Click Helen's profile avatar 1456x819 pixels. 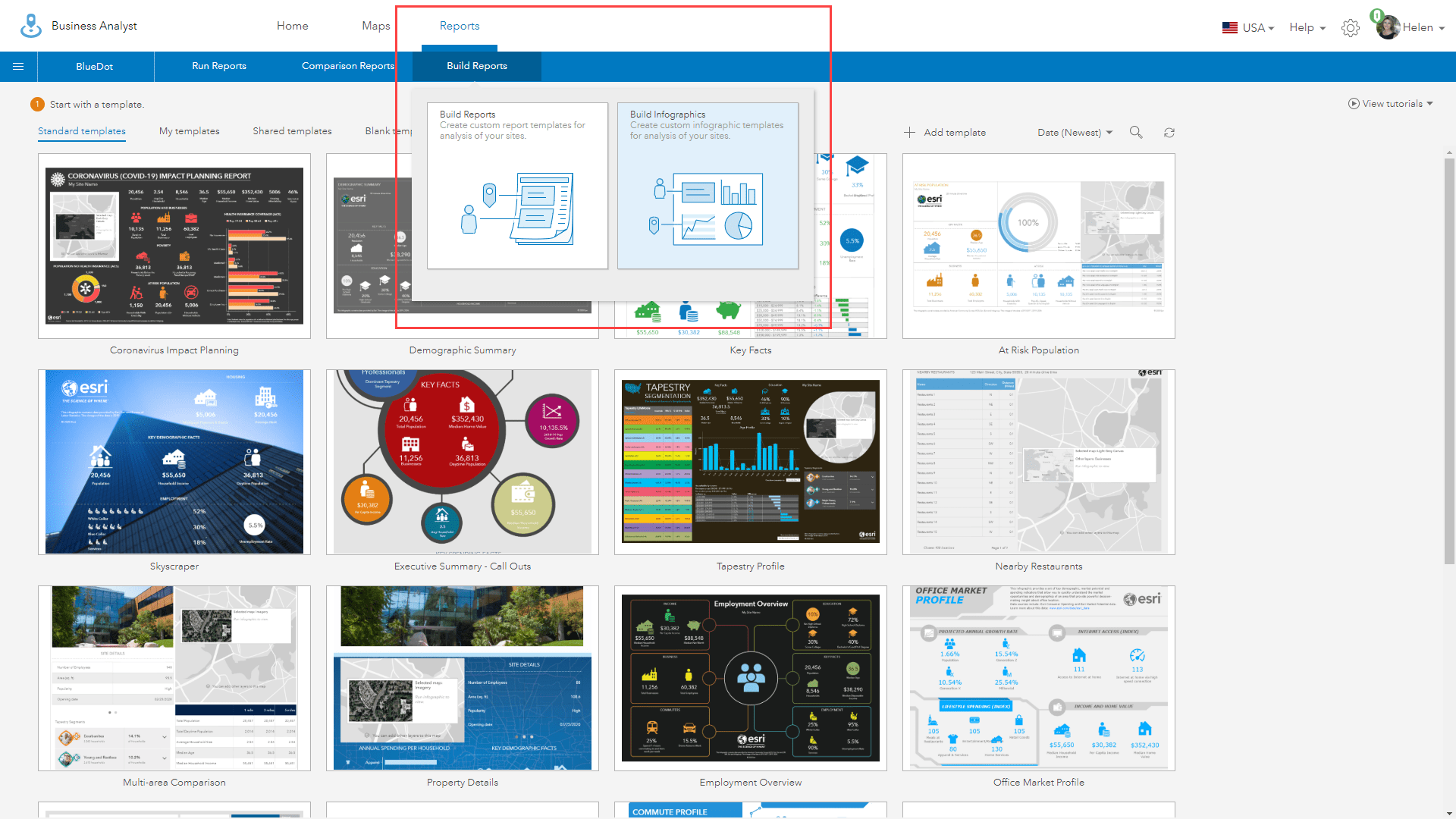click(x=1388, y=28)
